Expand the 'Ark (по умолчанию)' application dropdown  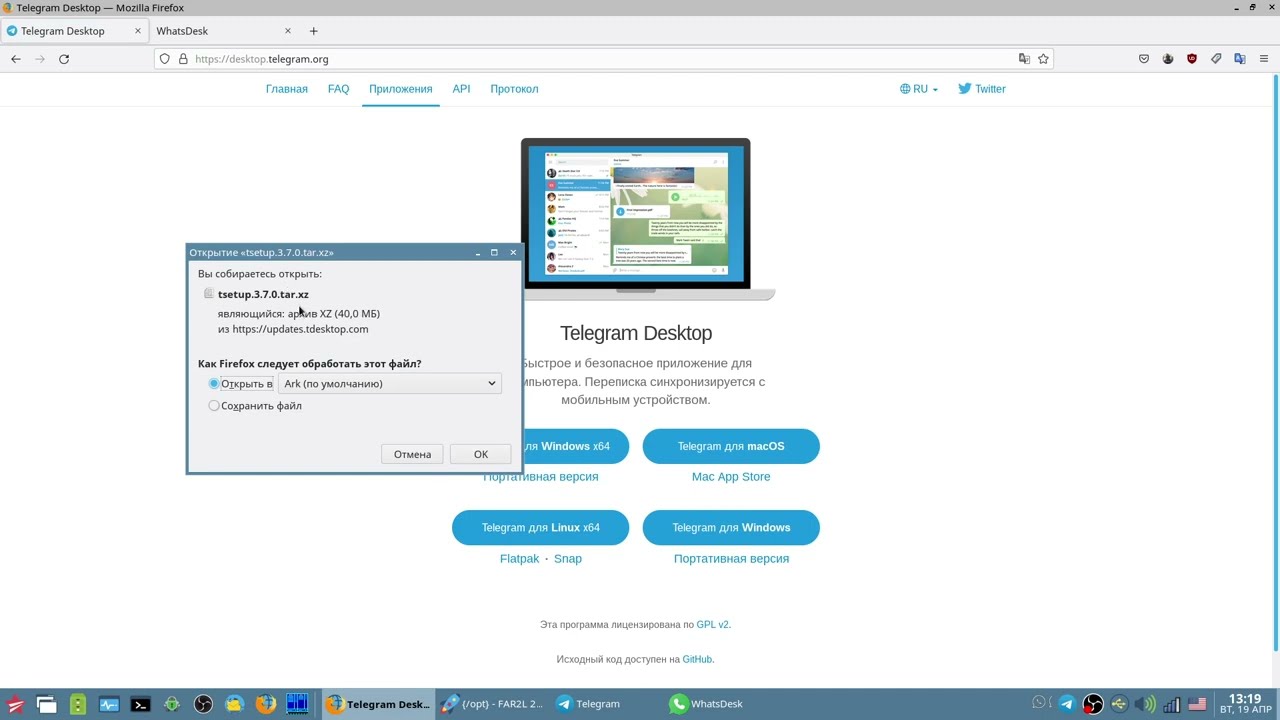(x=389, y=384)
